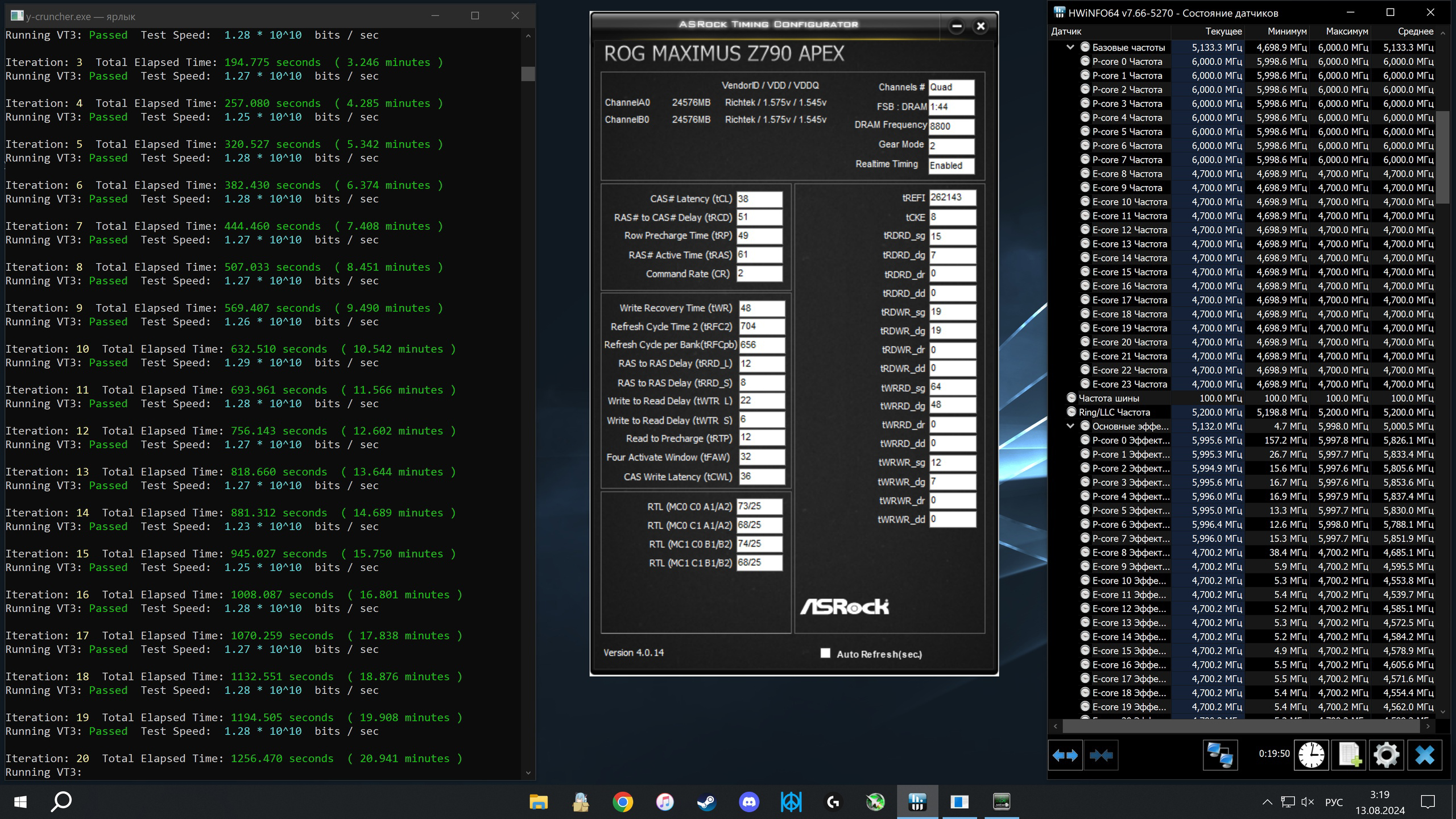Open Discord from the taskbar
The width and height of the screenshot is (1456, 819).
tap(748, 802)
